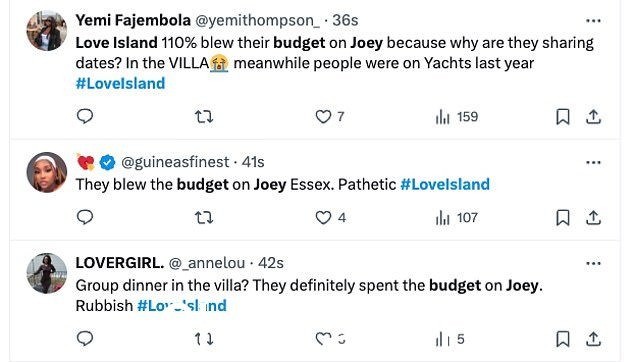Open Yemi Fajembola's profile picture
Viewport: 634px width, 362px height.
point(47,31)
